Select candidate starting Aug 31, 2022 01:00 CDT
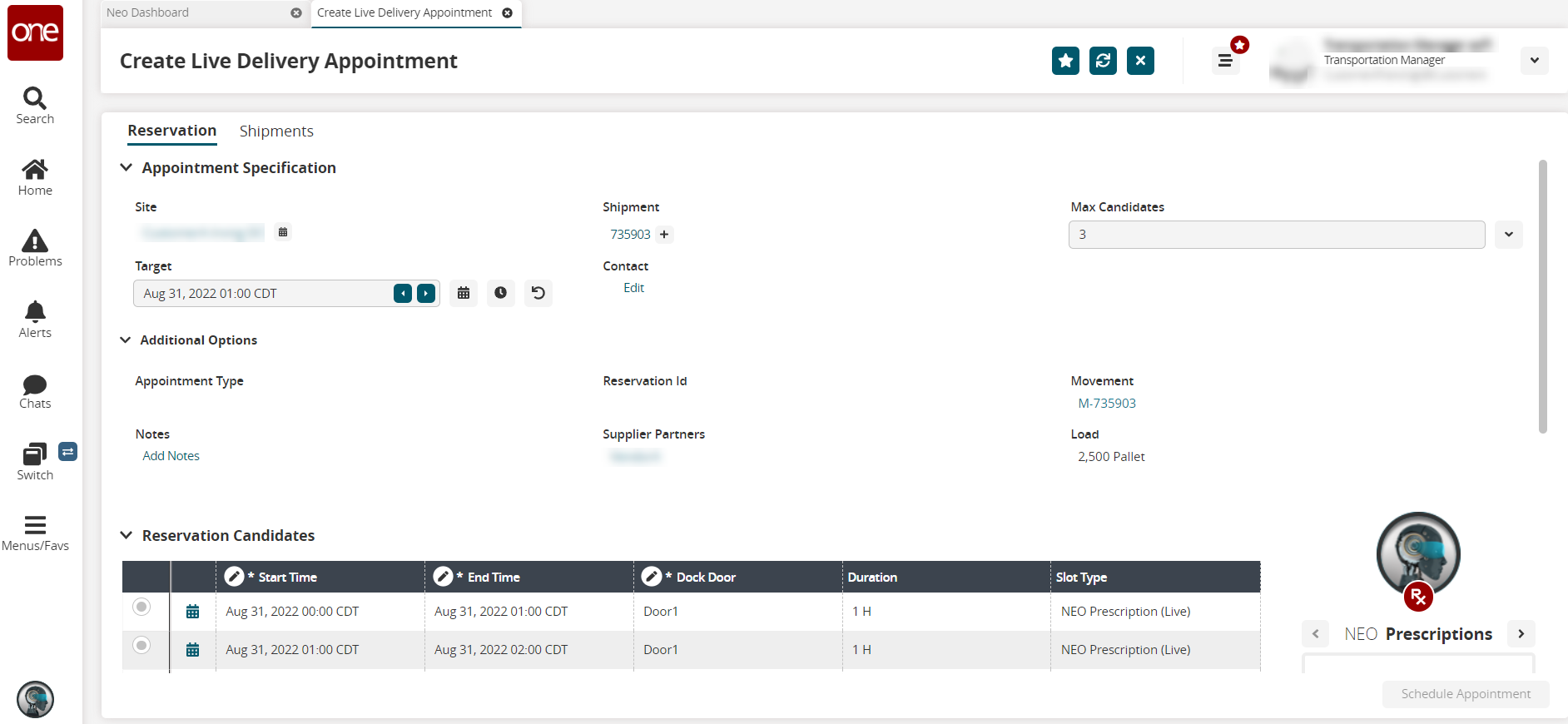1568x724 pixels. 141,645
